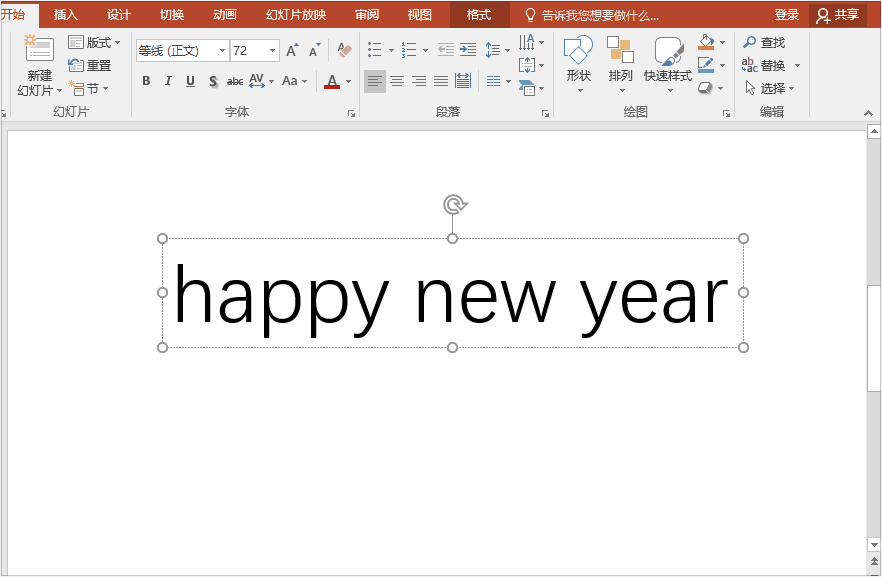Switch to the Design (设计) tab

[x=119, y=15]
